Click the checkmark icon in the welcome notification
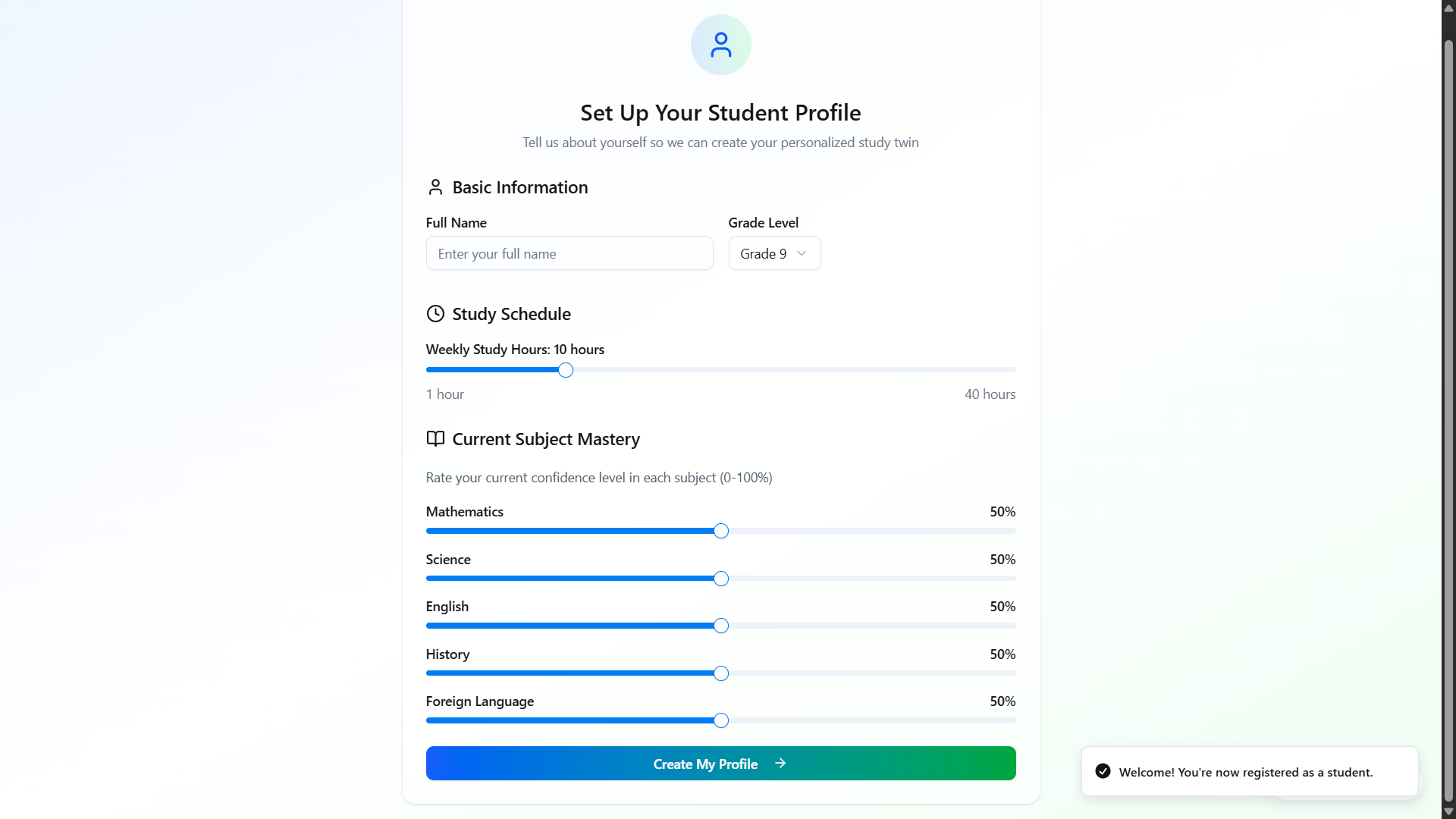1456x819 pixels. pos(1103,771)
